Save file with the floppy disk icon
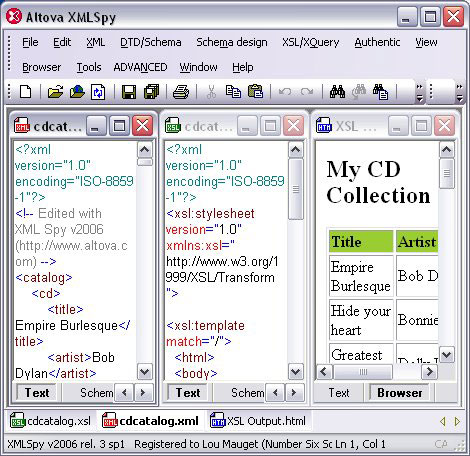 (129, 92)
